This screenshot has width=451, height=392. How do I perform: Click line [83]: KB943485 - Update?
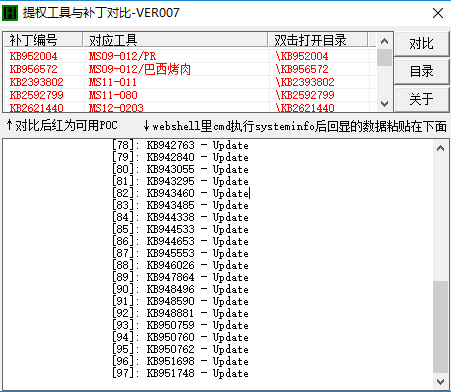[180, 205]
